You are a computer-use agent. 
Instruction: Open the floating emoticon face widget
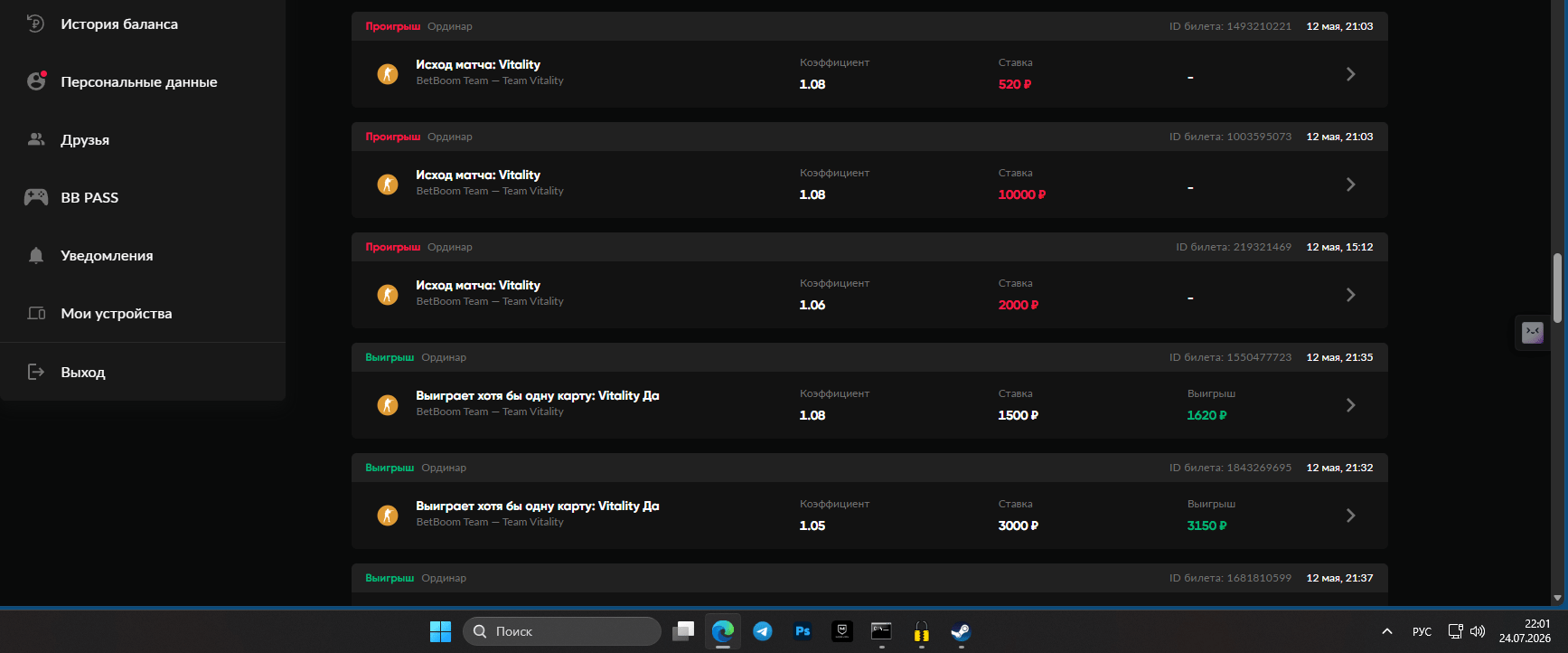1533,333
